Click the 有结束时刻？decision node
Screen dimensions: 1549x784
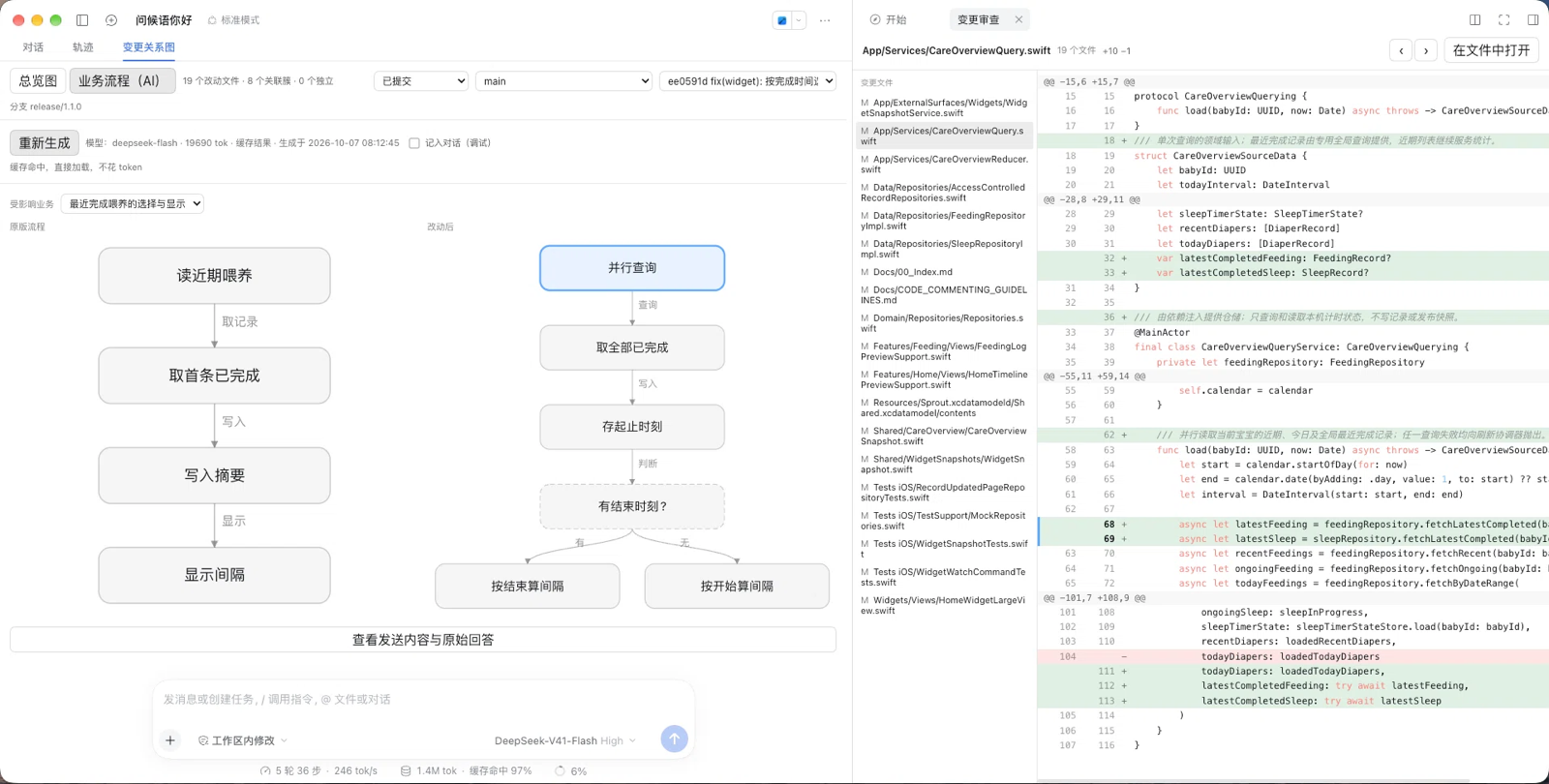632,506
